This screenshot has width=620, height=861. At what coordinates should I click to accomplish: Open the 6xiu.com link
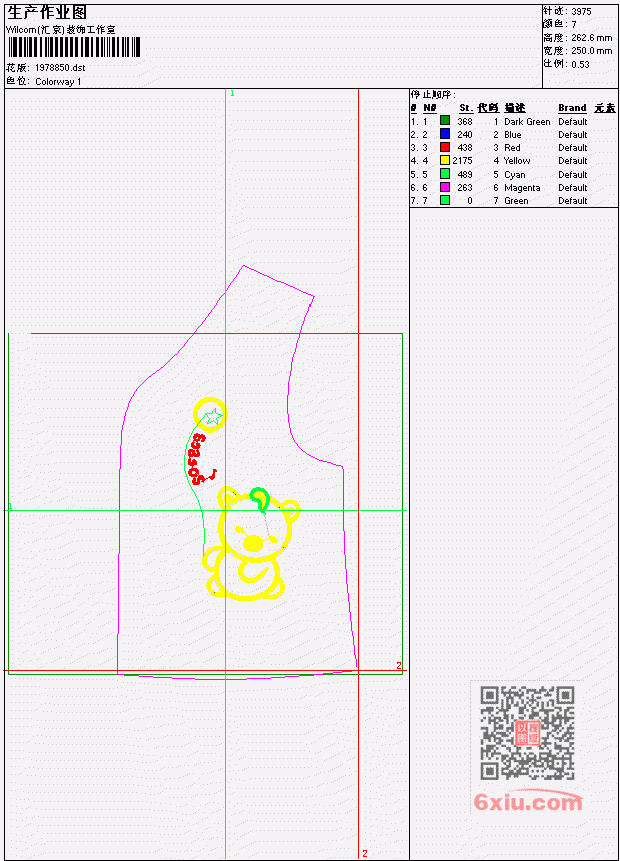tap(528, 802)
